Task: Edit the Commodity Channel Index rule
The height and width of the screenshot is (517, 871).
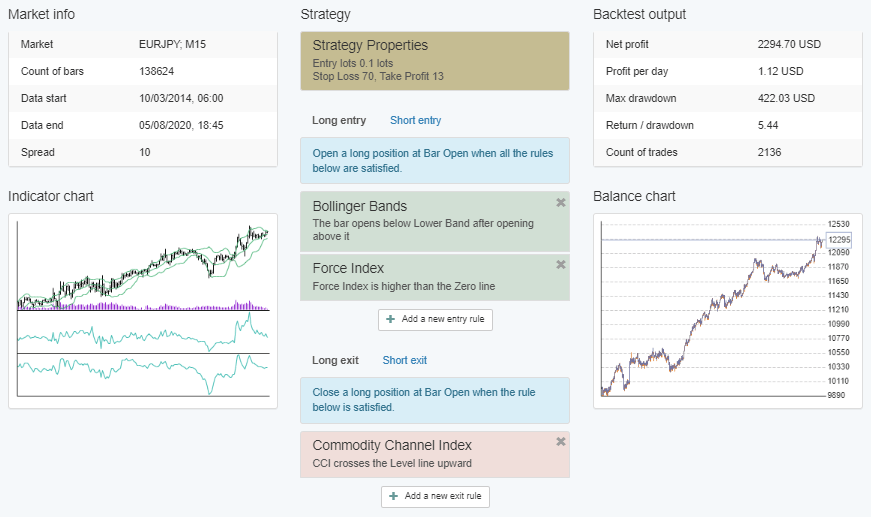Action: [425, 454]
